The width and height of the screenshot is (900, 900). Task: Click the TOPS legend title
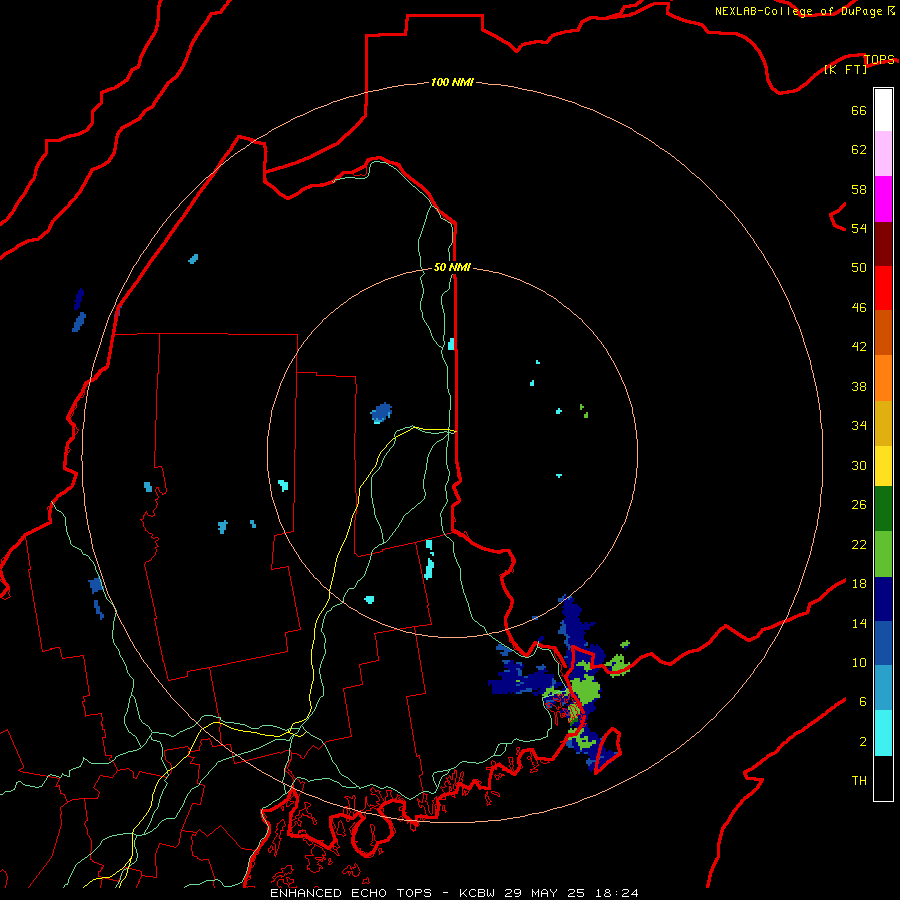879,59
